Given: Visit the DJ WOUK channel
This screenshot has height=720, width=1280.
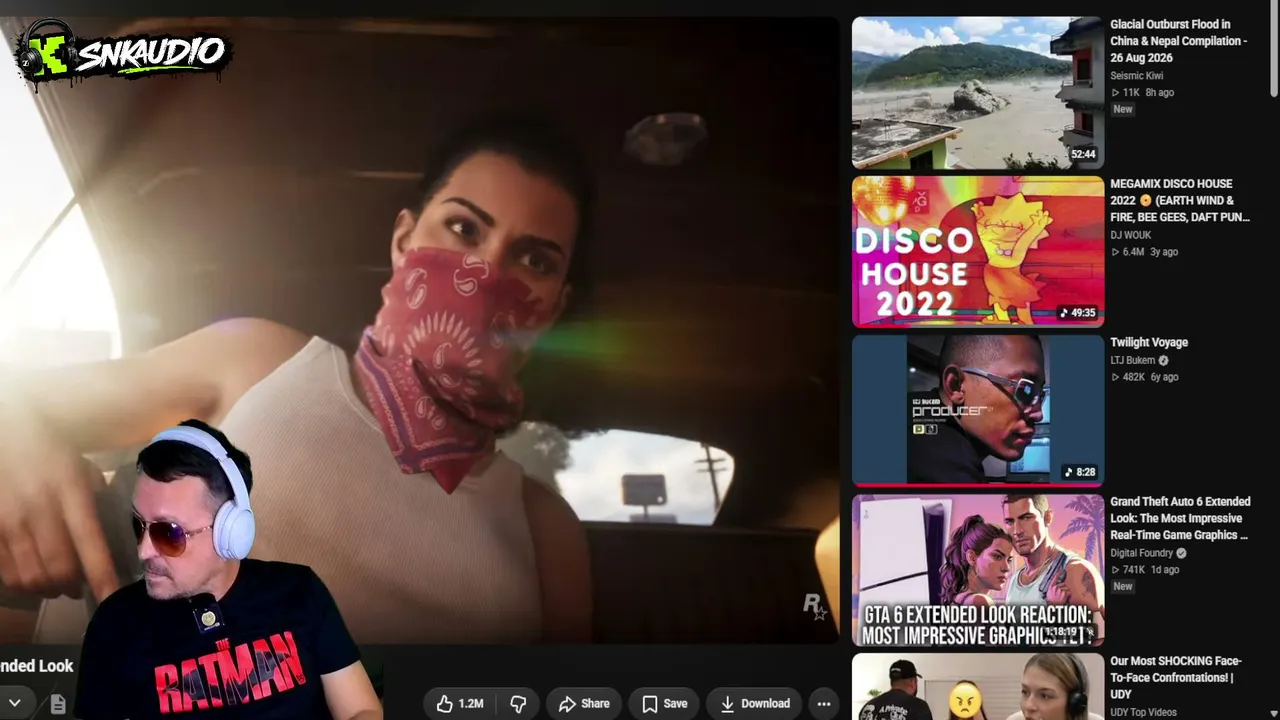Looking at the screenshot, I should (x=1131, y=236).
